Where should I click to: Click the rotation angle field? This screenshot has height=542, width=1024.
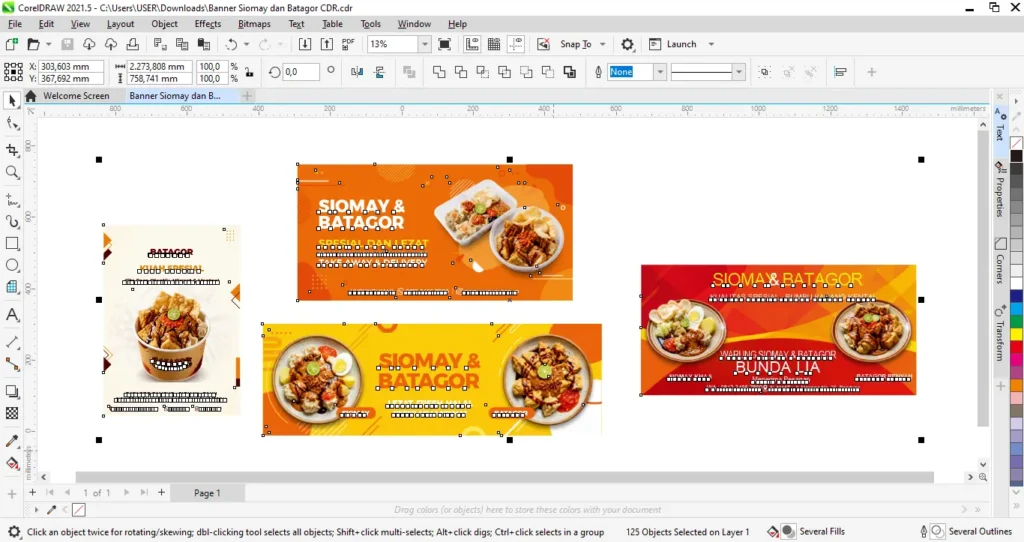(x=300, y=72)
